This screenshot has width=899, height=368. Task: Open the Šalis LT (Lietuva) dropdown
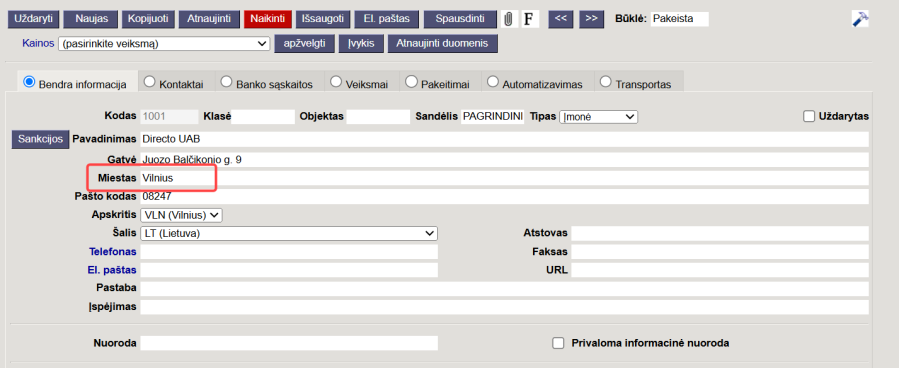(x=289, y=233)
